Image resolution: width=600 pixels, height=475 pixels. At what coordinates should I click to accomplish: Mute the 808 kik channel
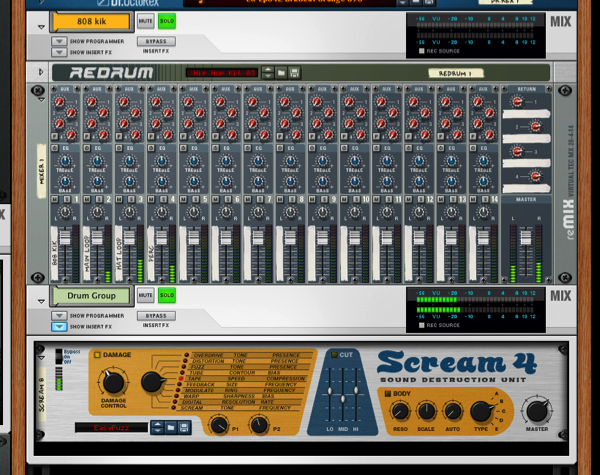tap(145, 21)
